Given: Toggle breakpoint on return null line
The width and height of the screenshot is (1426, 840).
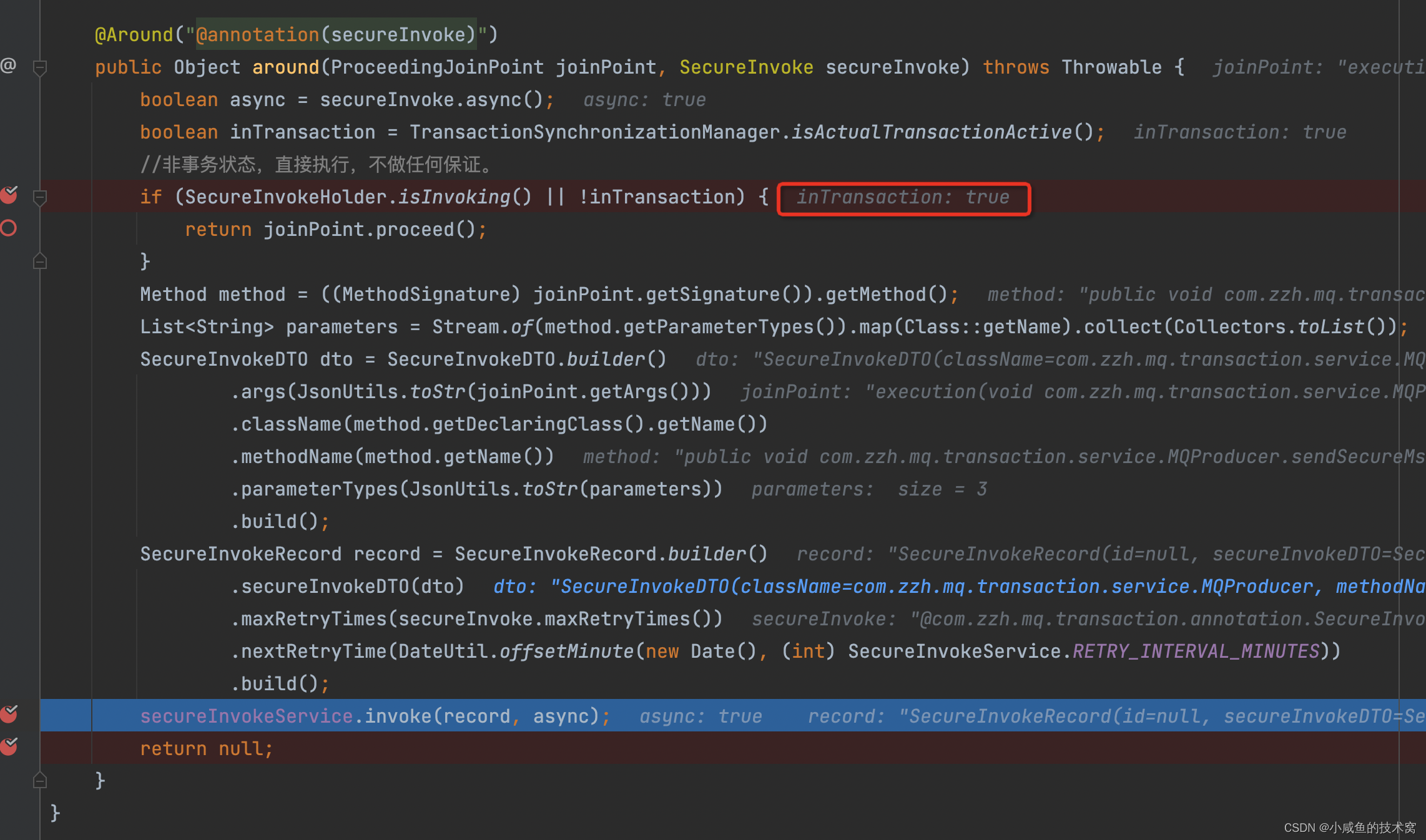Looking at the screenshot, I should pos(9,746).
